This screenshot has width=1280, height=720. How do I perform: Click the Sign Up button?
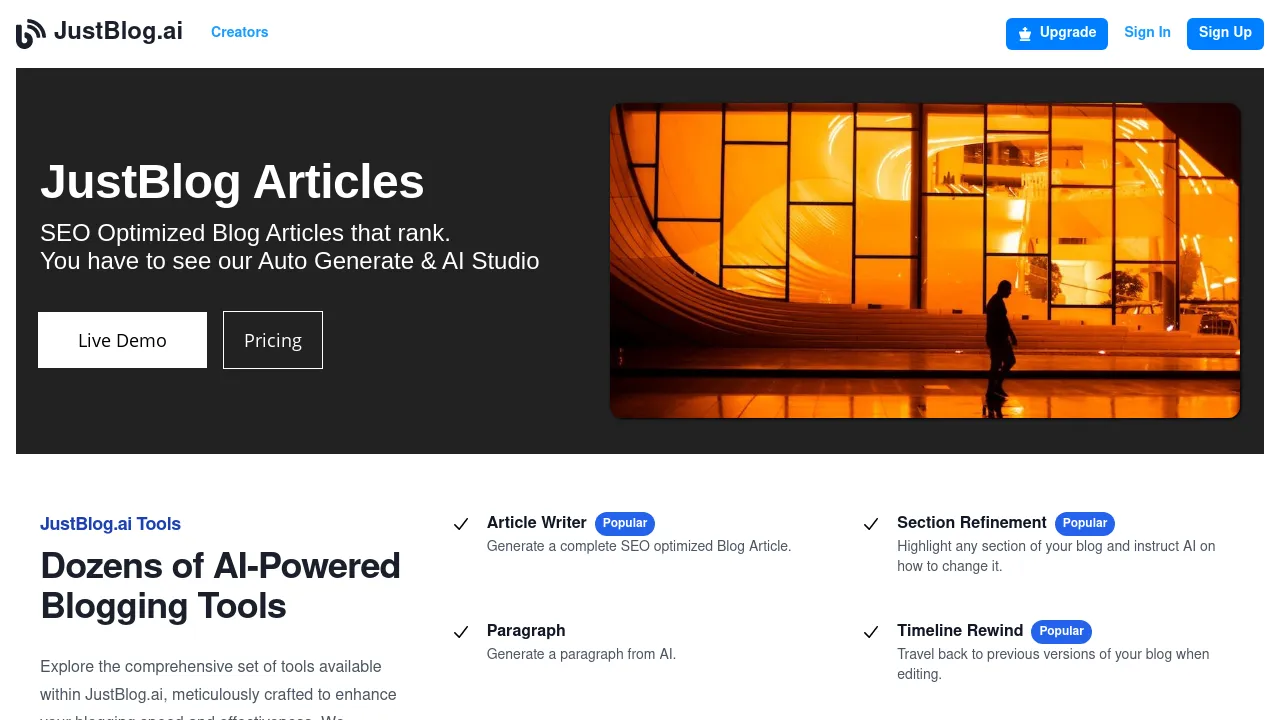tap(1225, 32)
